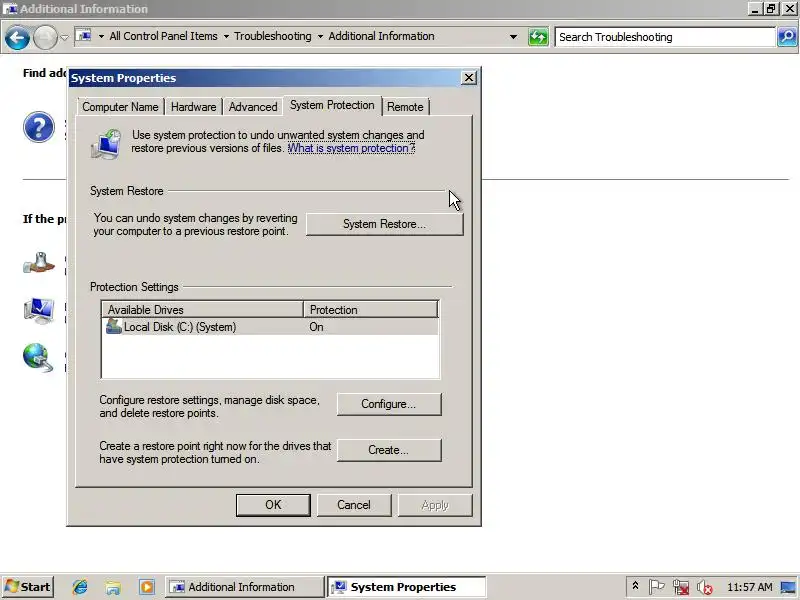The height and width of the screenshot is (600, 800).
Task: Open address bar history dropdown
Action: tap(513, 37)
